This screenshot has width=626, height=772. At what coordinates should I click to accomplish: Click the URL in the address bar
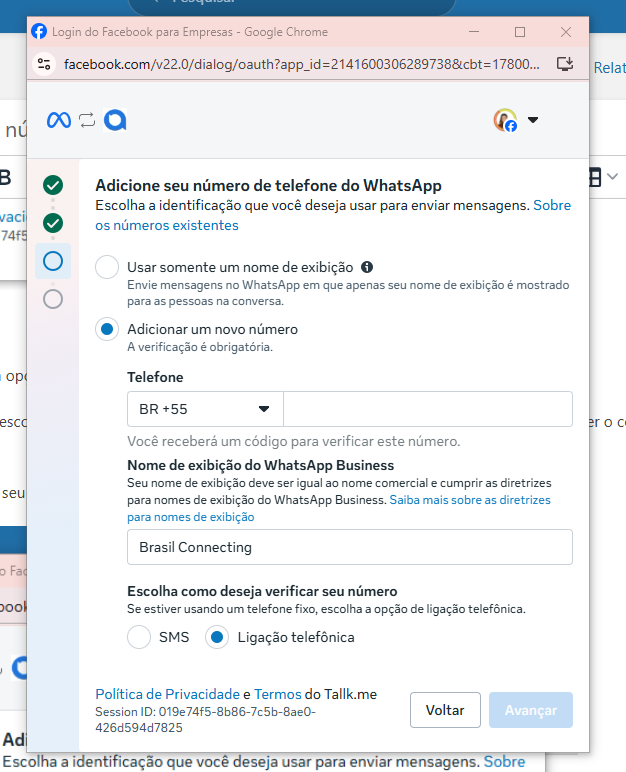(x=301, y=64)
